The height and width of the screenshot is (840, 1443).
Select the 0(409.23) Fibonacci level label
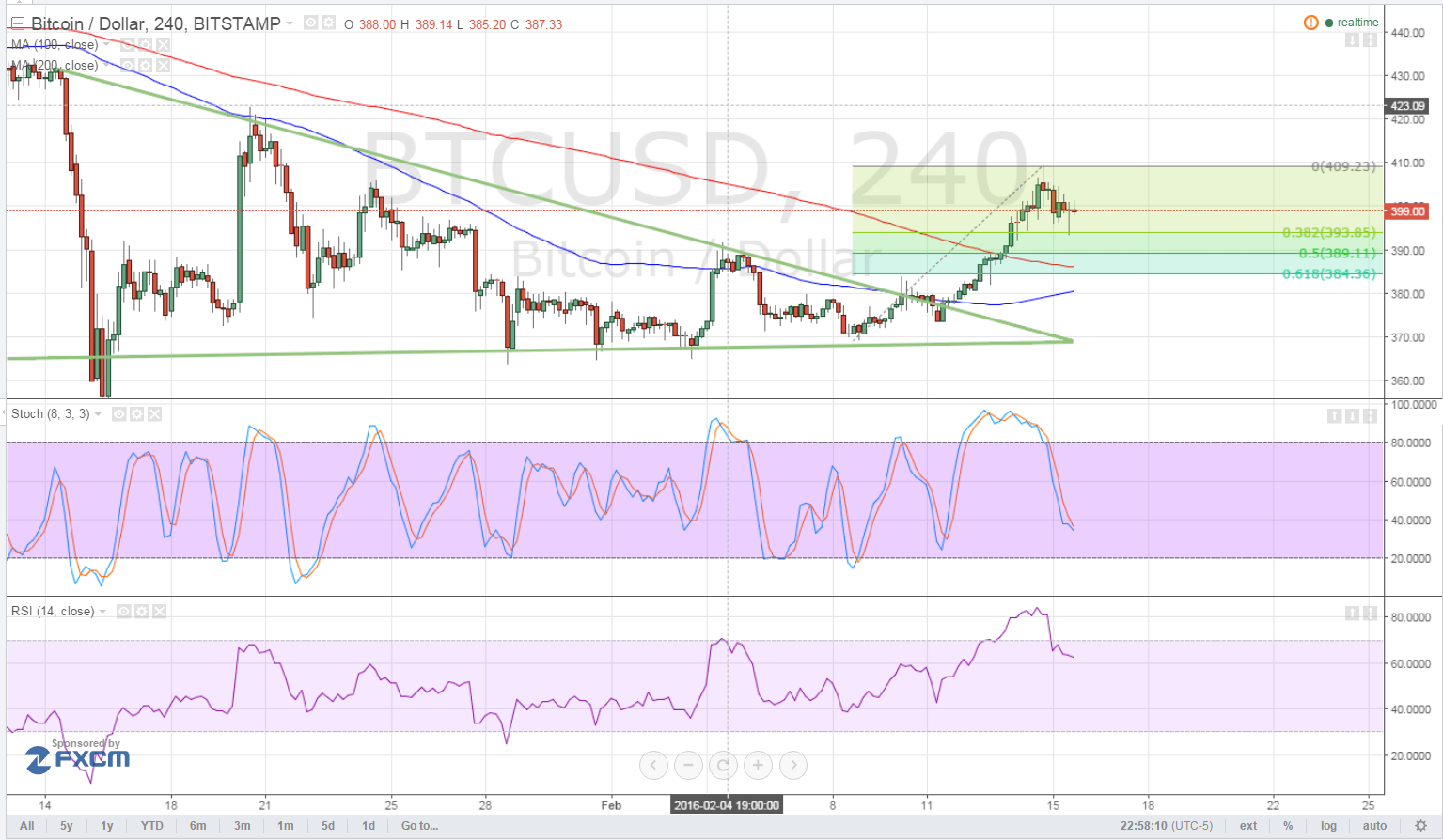(1343, 166)
